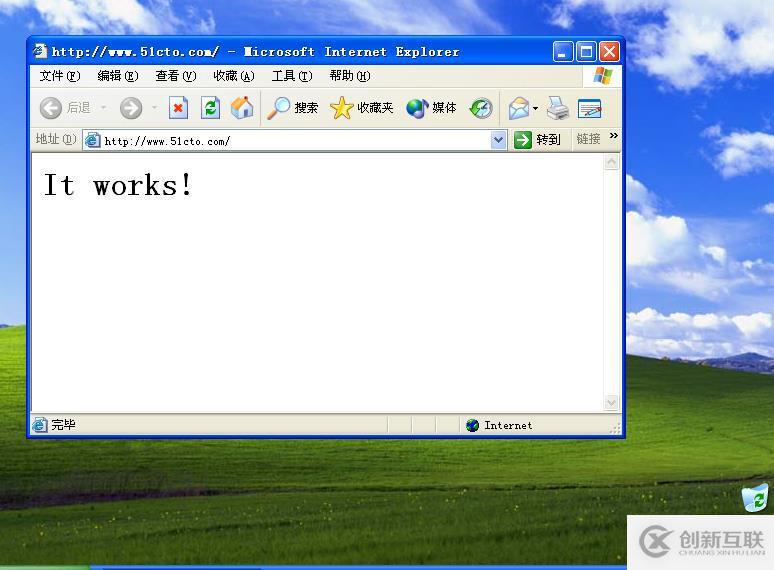Open the Favorites (收藏) menu

click(233, 76)
